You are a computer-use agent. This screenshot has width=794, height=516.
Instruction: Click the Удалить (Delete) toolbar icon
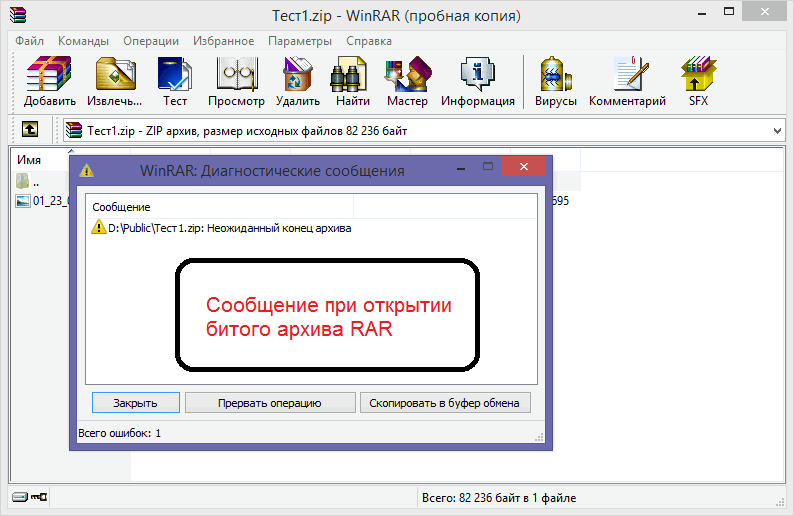298,82
